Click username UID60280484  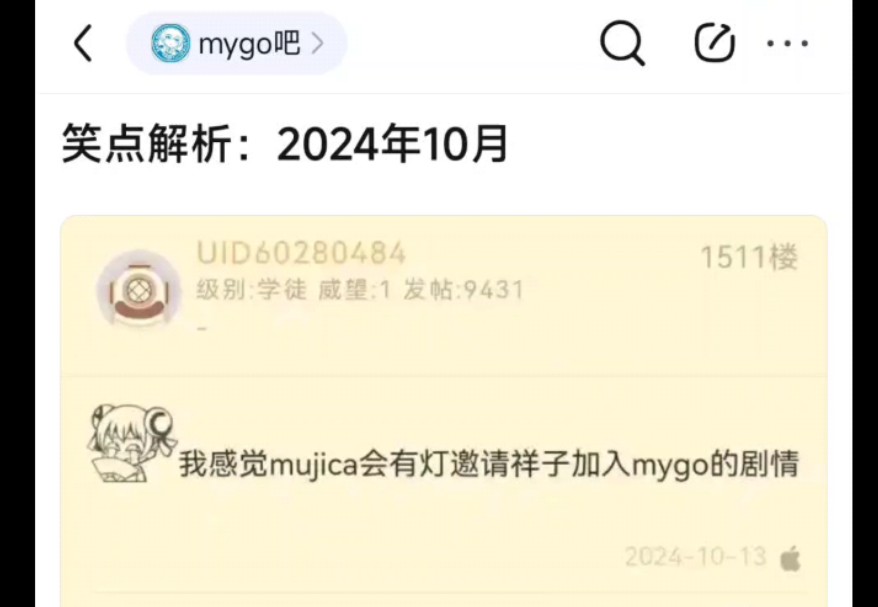pyautogui.click(x=301, y=253)
